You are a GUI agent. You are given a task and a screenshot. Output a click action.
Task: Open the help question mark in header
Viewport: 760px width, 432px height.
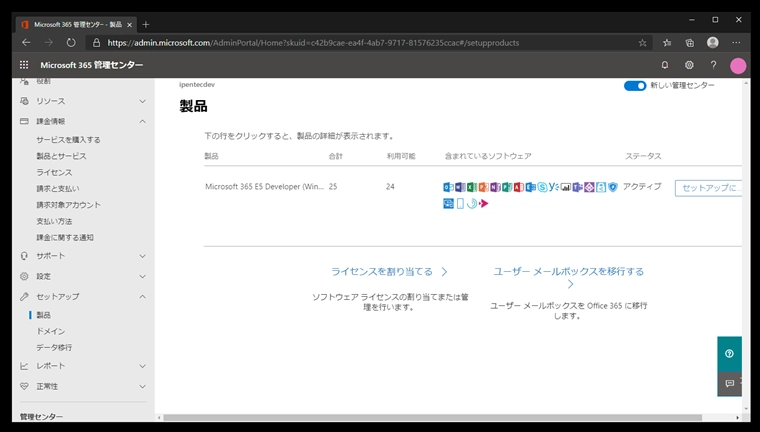(x=713, y=65)
